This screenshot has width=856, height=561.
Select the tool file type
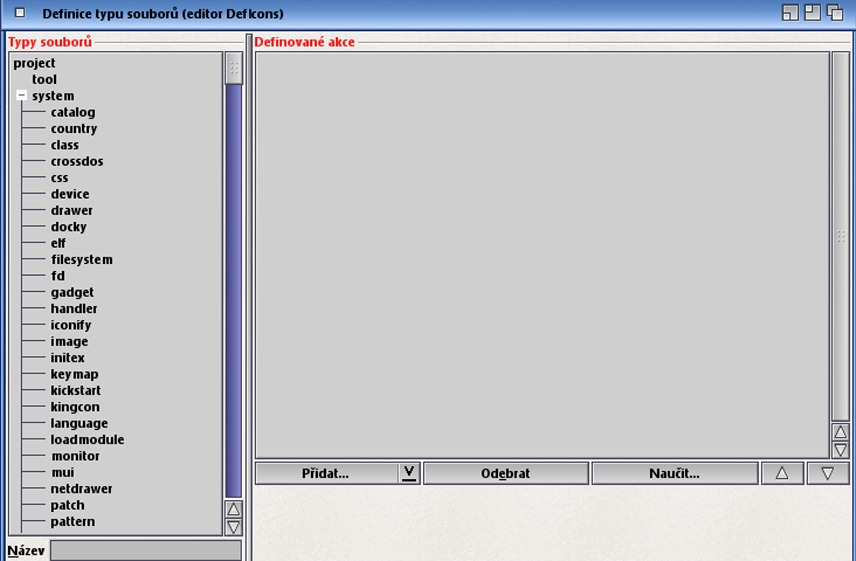point(44,79)
